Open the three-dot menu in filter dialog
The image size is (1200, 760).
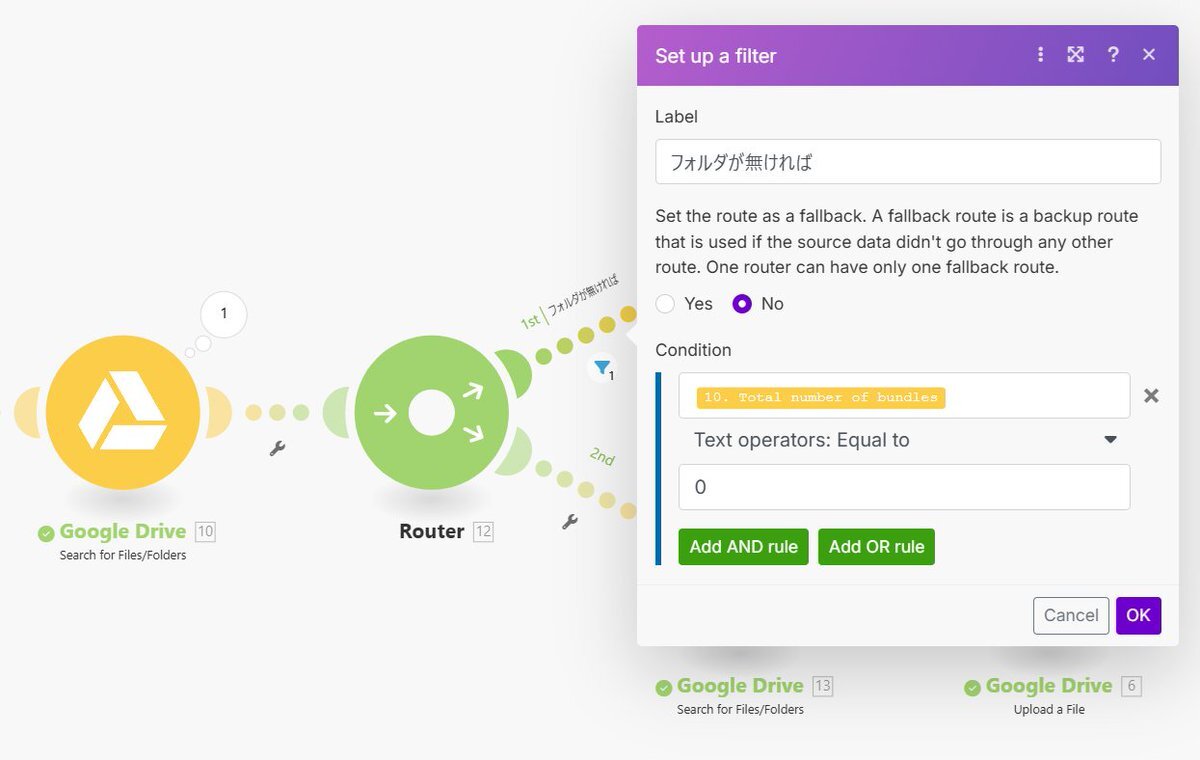tap(1040, 55)
